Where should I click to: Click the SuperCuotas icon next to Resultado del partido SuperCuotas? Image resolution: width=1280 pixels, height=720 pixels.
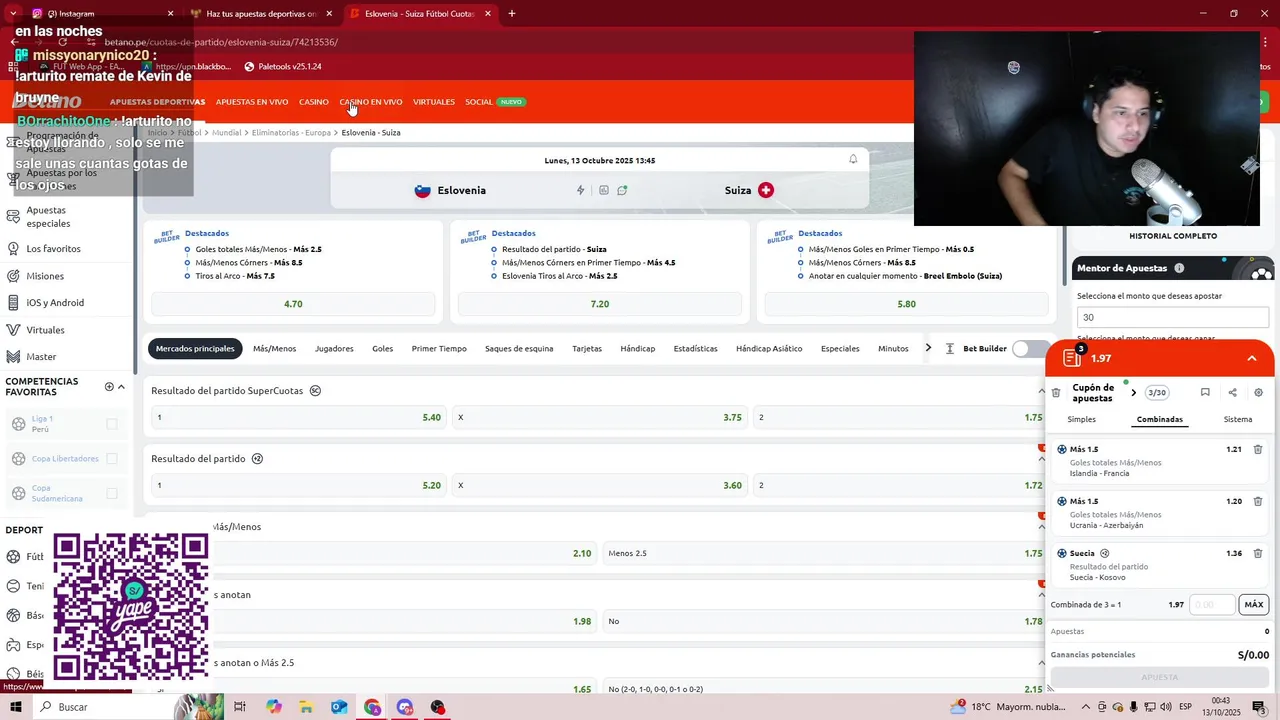(x=315, y=391)
